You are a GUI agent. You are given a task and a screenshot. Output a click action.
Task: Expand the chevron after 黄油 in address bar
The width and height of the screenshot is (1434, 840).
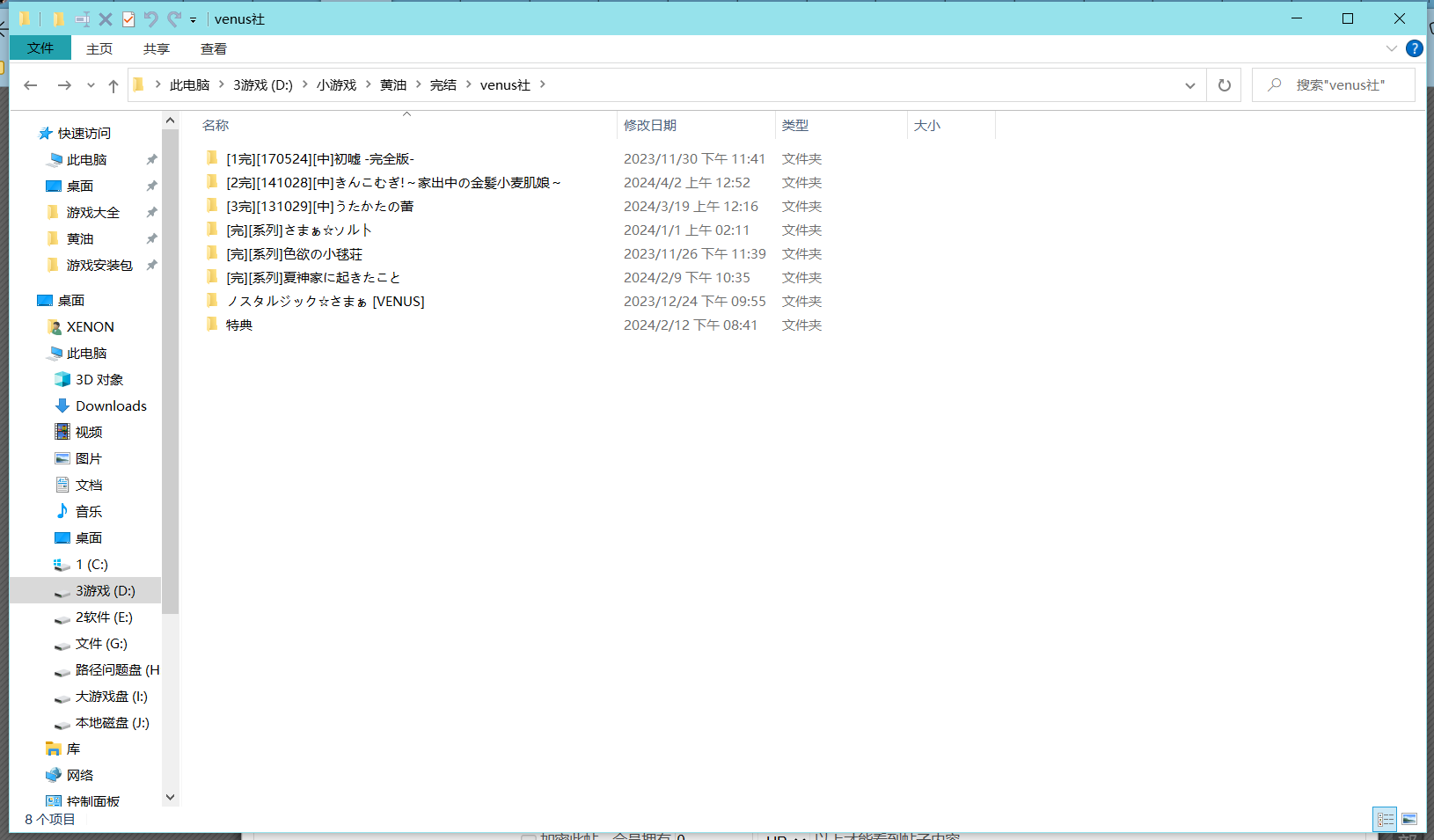[x=418, y=84]
